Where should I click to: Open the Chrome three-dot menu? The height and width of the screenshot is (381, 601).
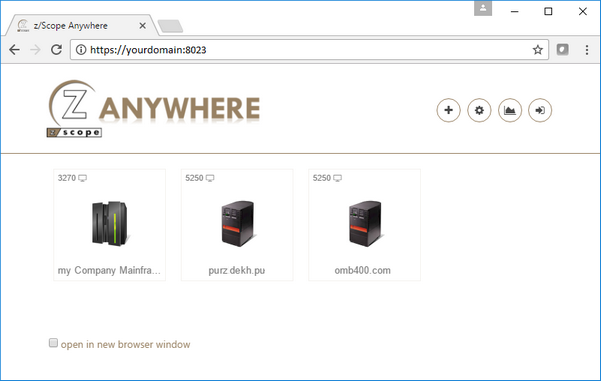pyautogui.click(x=587, y=50)
